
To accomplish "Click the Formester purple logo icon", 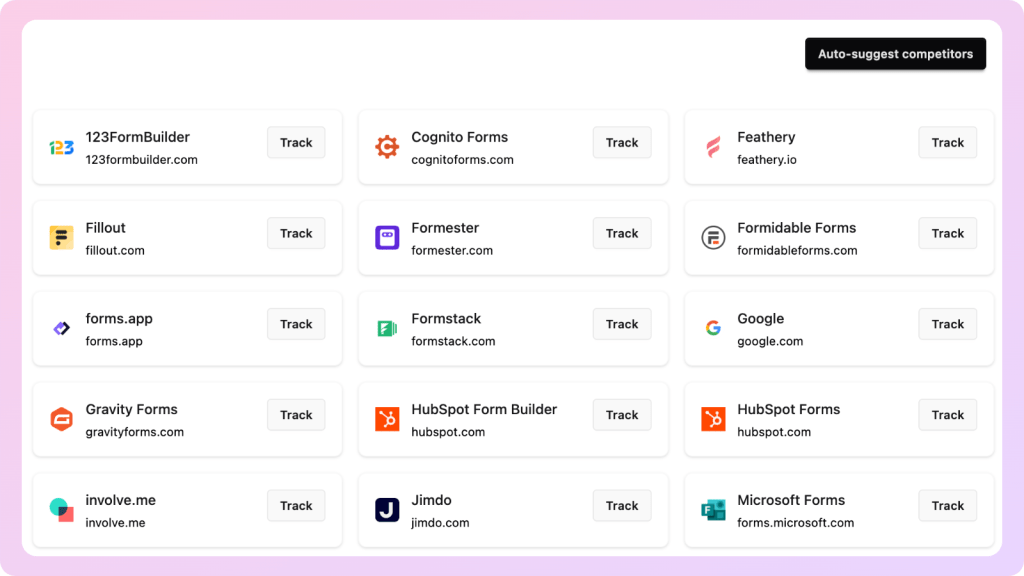I will tap(387, 238).
